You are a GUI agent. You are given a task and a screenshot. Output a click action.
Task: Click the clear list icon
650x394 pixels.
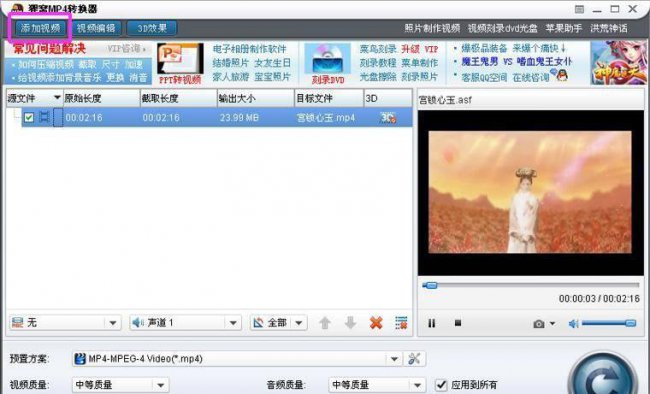point(401,323)
